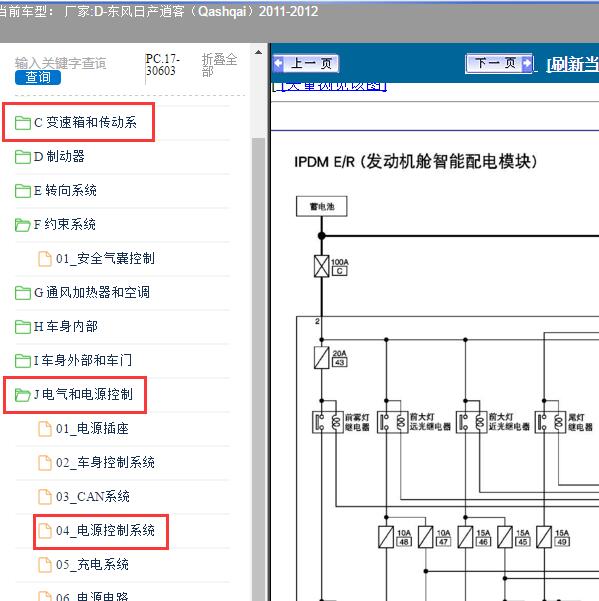This screenshot has height=601, width=599.
Task: Expand folder E 转向系统
Action: (65, 190)
